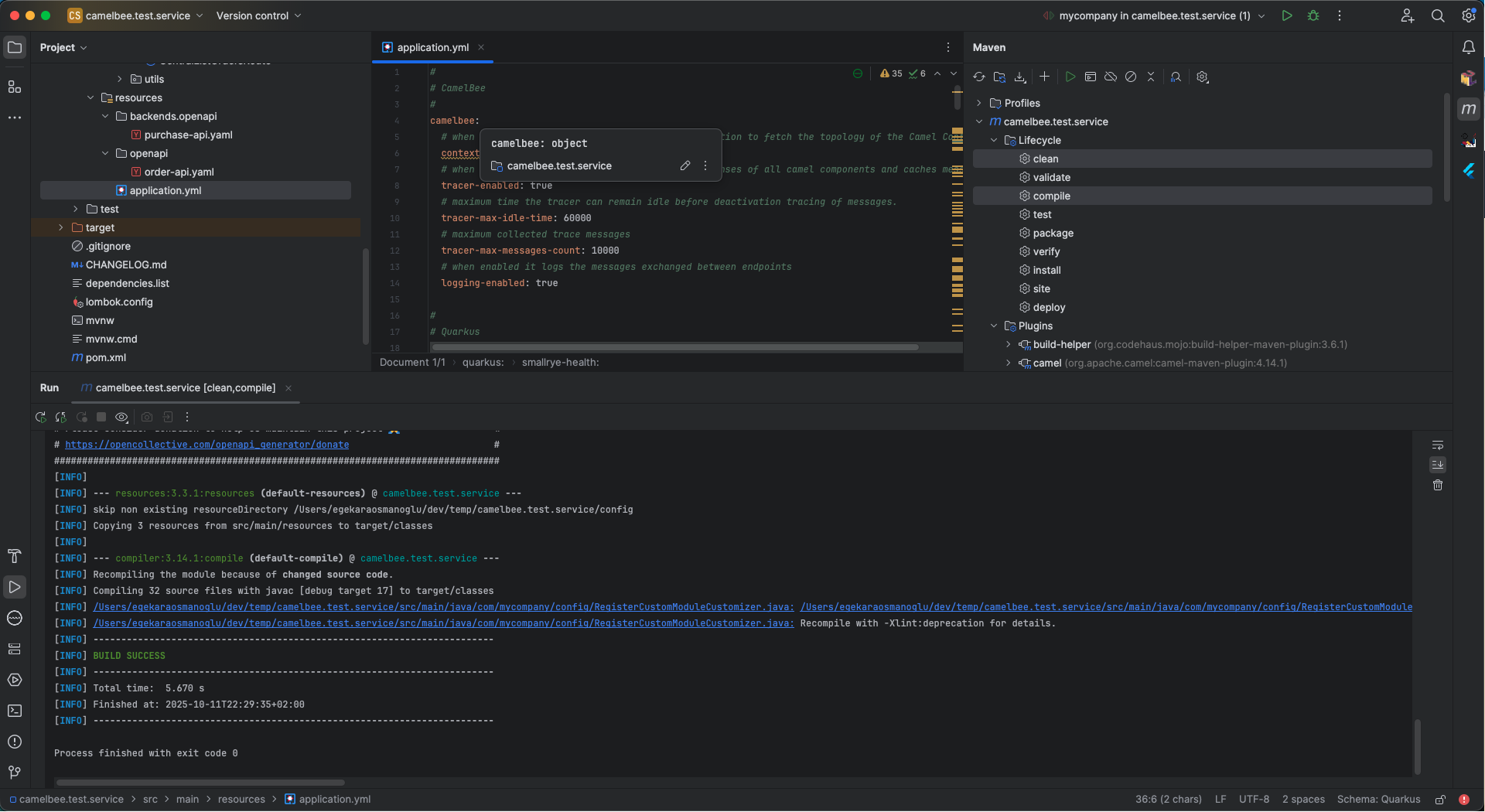This screenshot has width=1485, height=812.
Task: Toggle skip tests mode in Maven toolbar
Action: click(x=1131, y=77)
